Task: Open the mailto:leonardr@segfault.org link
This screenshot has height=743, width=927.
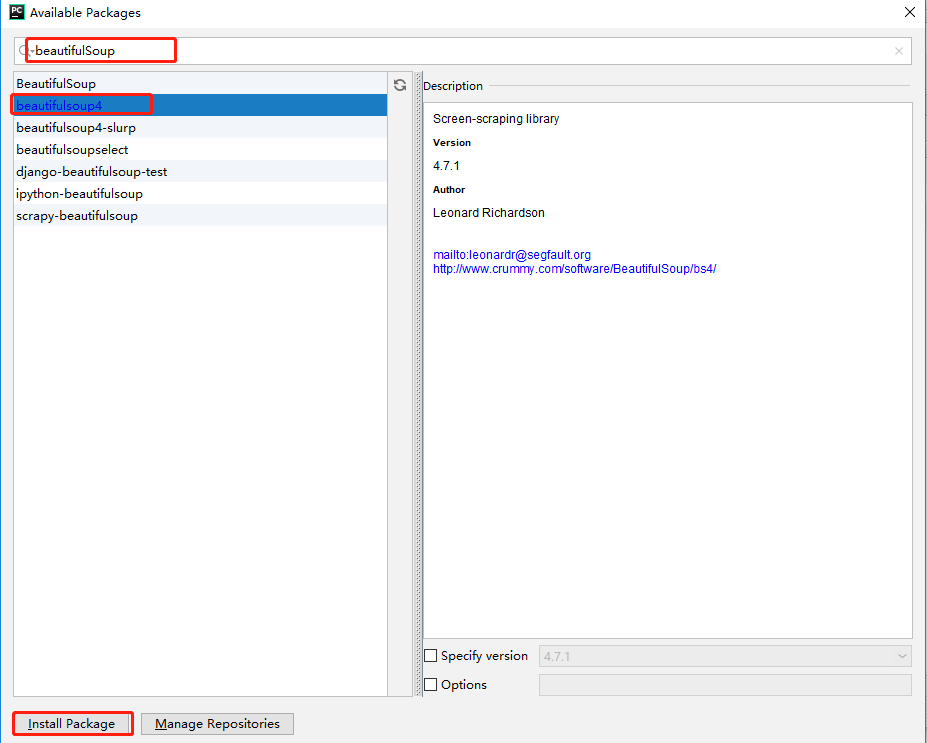Action: [x=512, y=255]
